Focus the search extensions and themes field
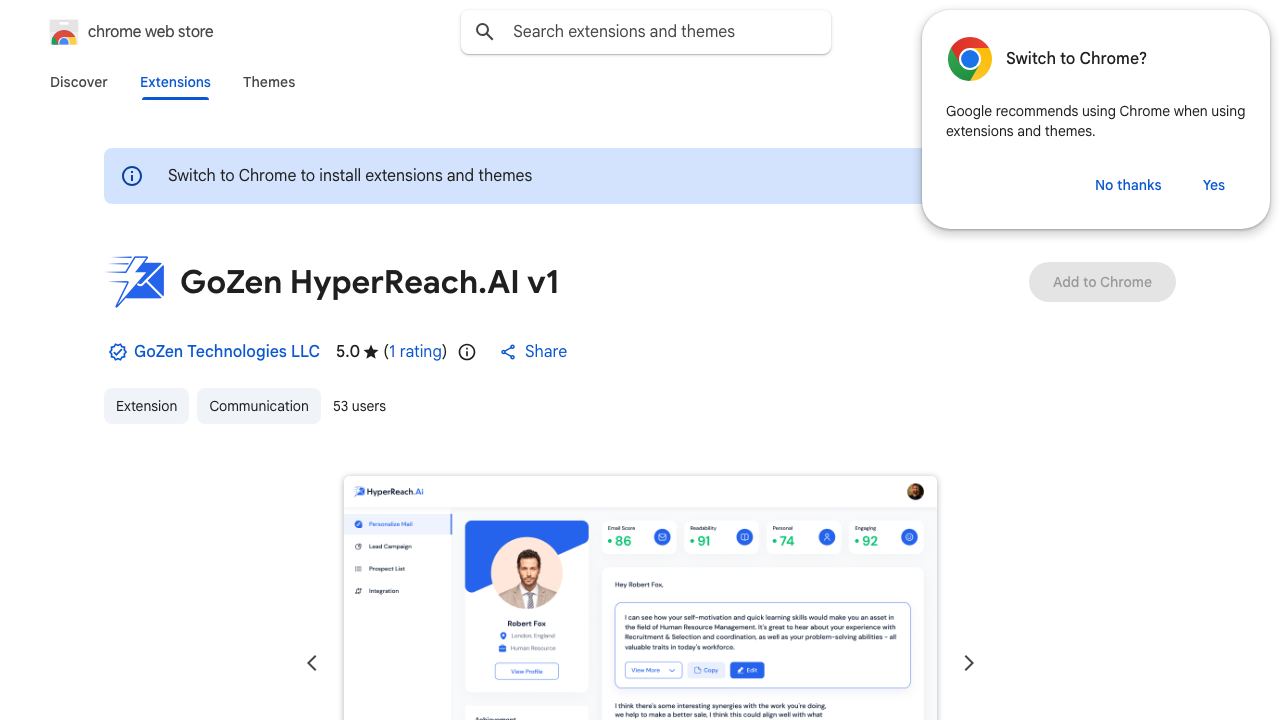The image size is (1280, 720). [x=646, y=32]
